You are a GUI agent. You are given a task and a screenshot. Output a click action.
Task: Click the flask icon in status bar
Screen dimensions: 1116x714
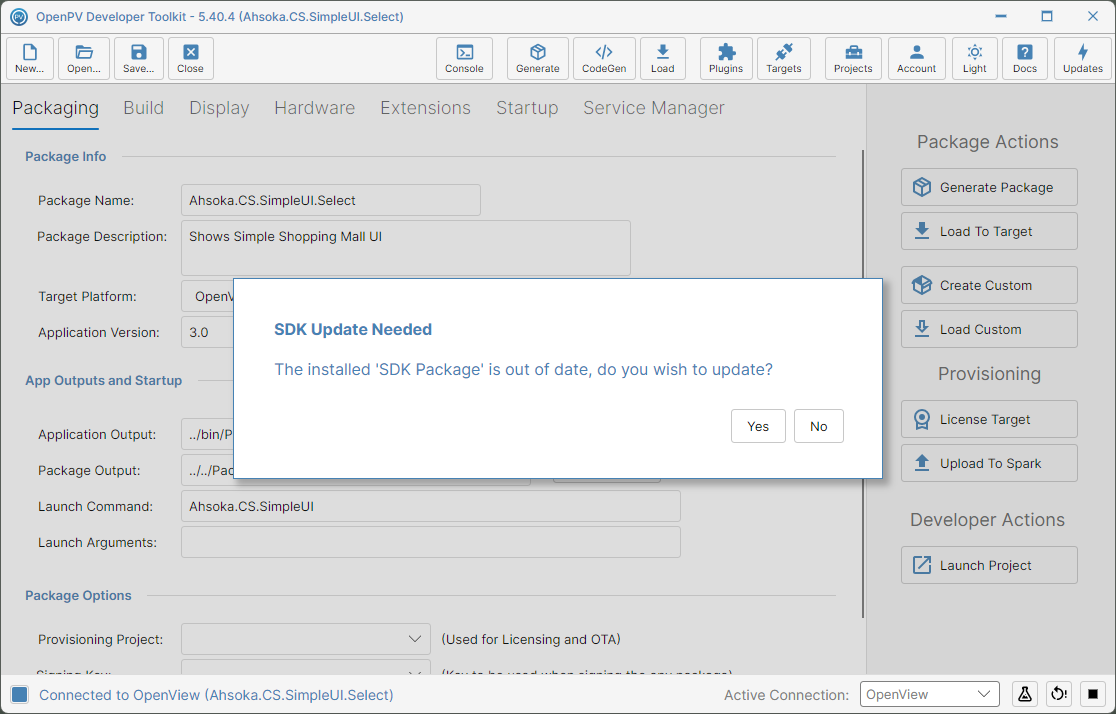[x=1024, y=693]
